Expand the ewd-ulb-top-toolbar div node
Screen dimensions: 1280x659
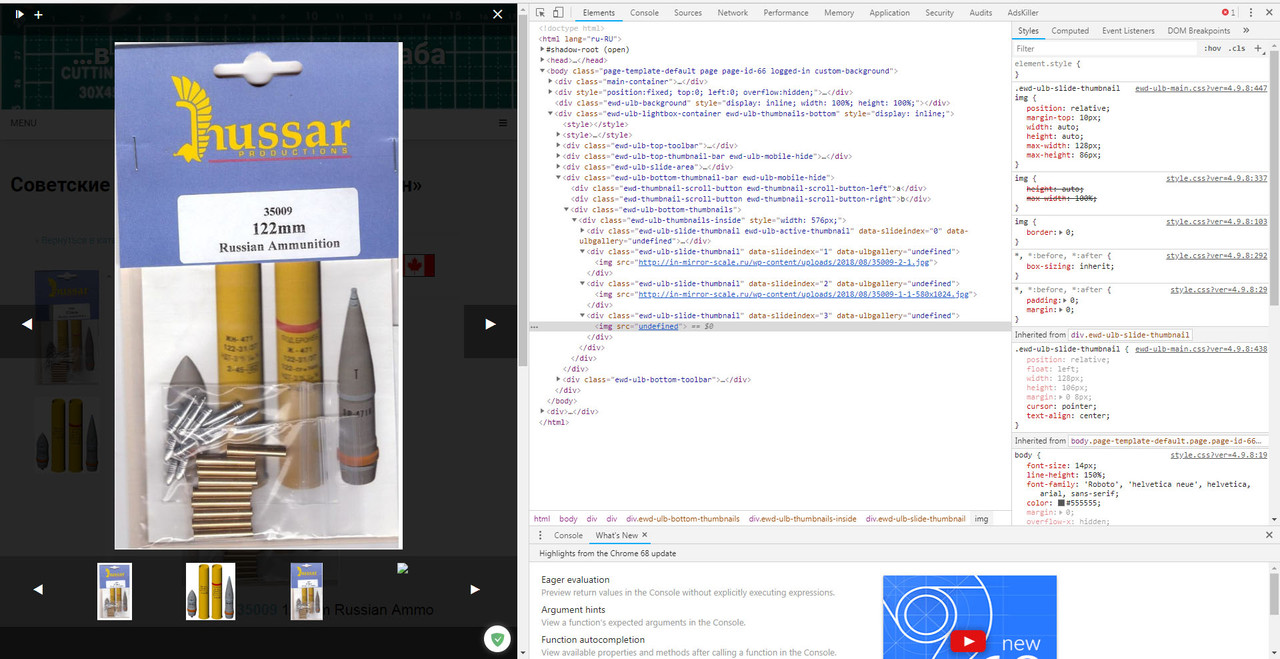[x=560, y=145]
